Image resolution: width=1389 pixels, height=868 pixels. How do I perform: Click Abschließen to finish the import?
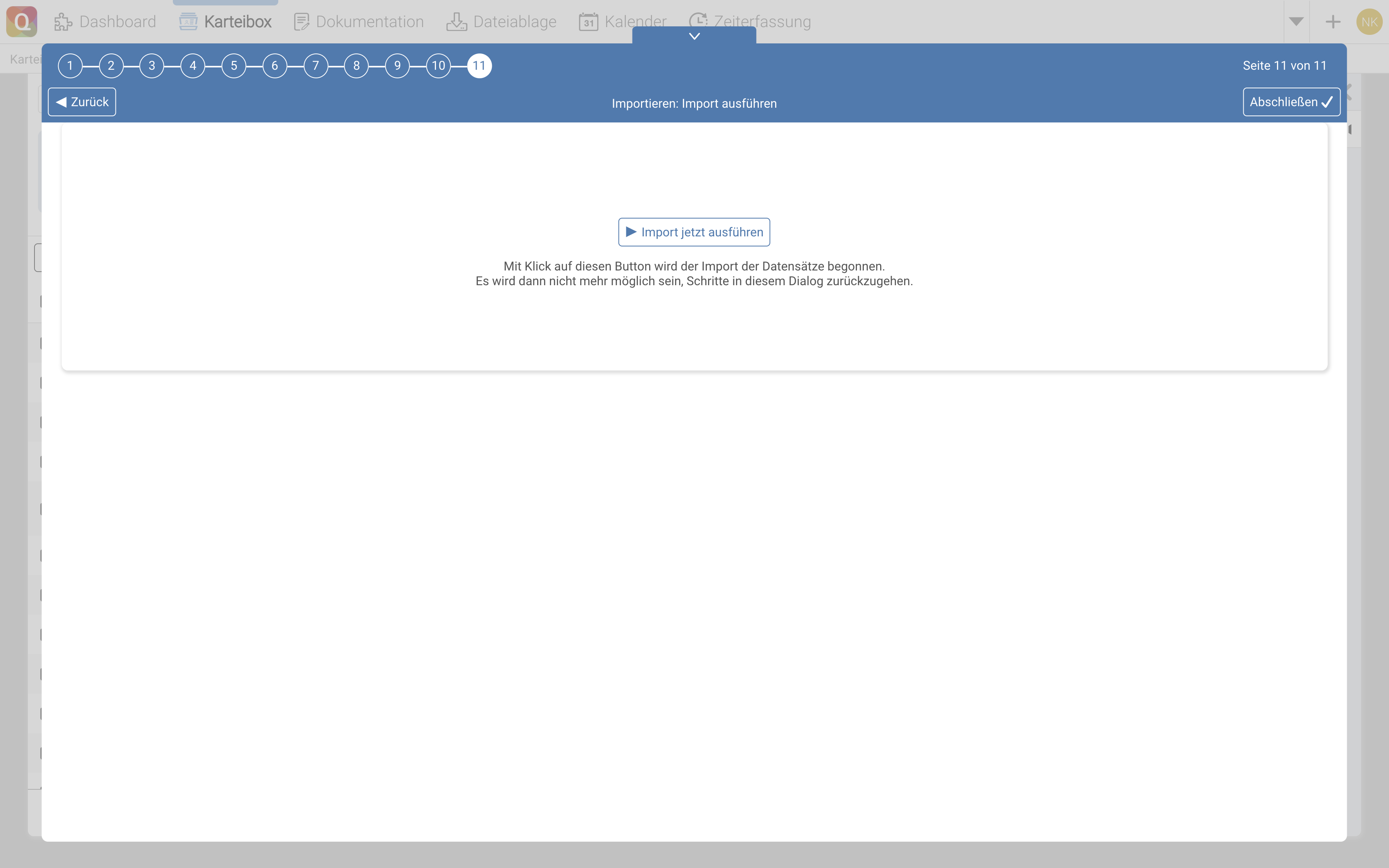pos(1291,102)
